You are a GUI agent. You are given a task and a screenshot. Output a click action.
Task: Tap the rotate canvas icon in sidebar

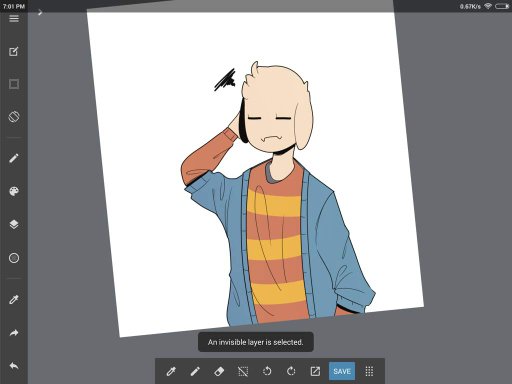coord(14,117)
